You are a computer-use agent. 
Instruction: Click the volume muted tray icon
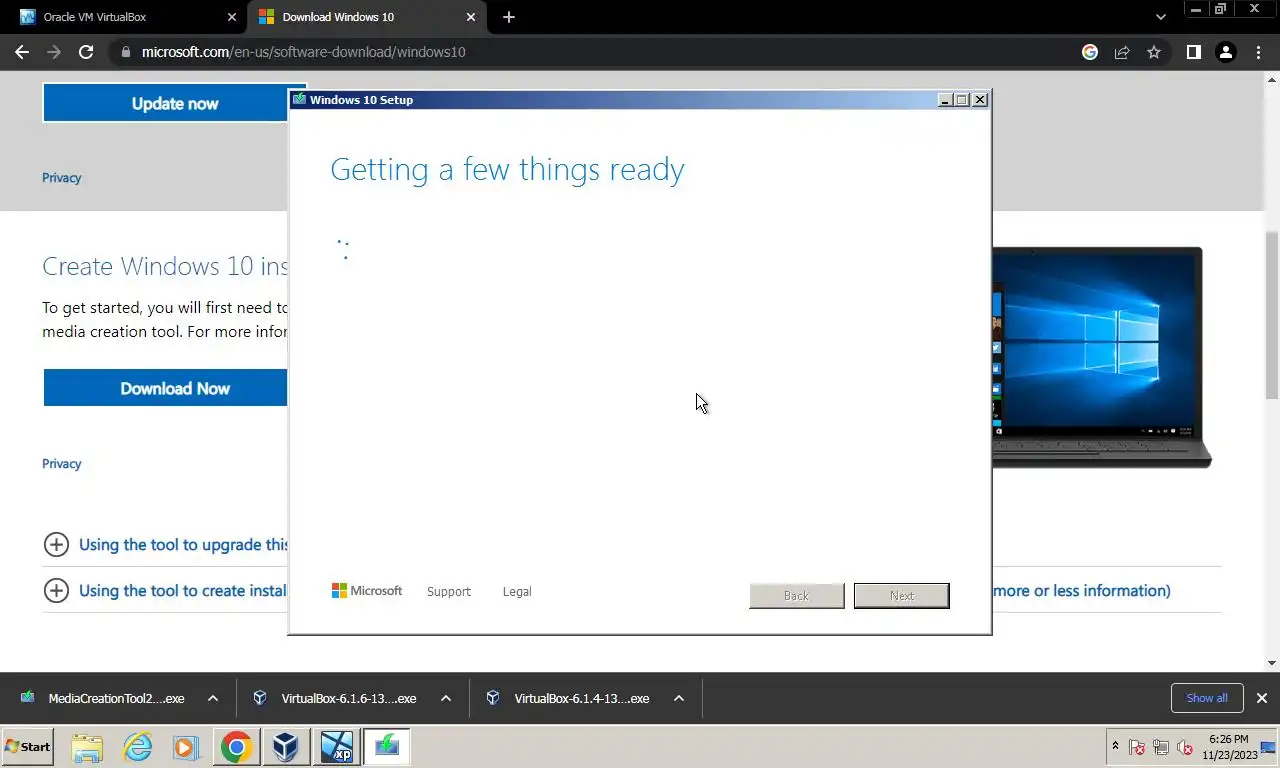[x=1185, y=747]
